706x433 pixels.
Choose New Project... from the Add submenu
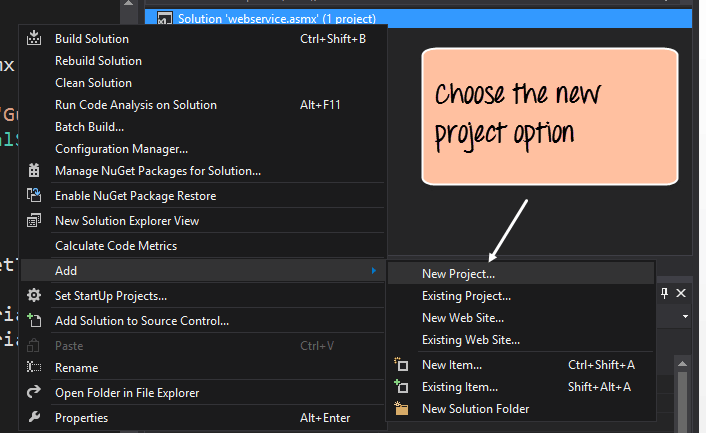pos(458,273)
